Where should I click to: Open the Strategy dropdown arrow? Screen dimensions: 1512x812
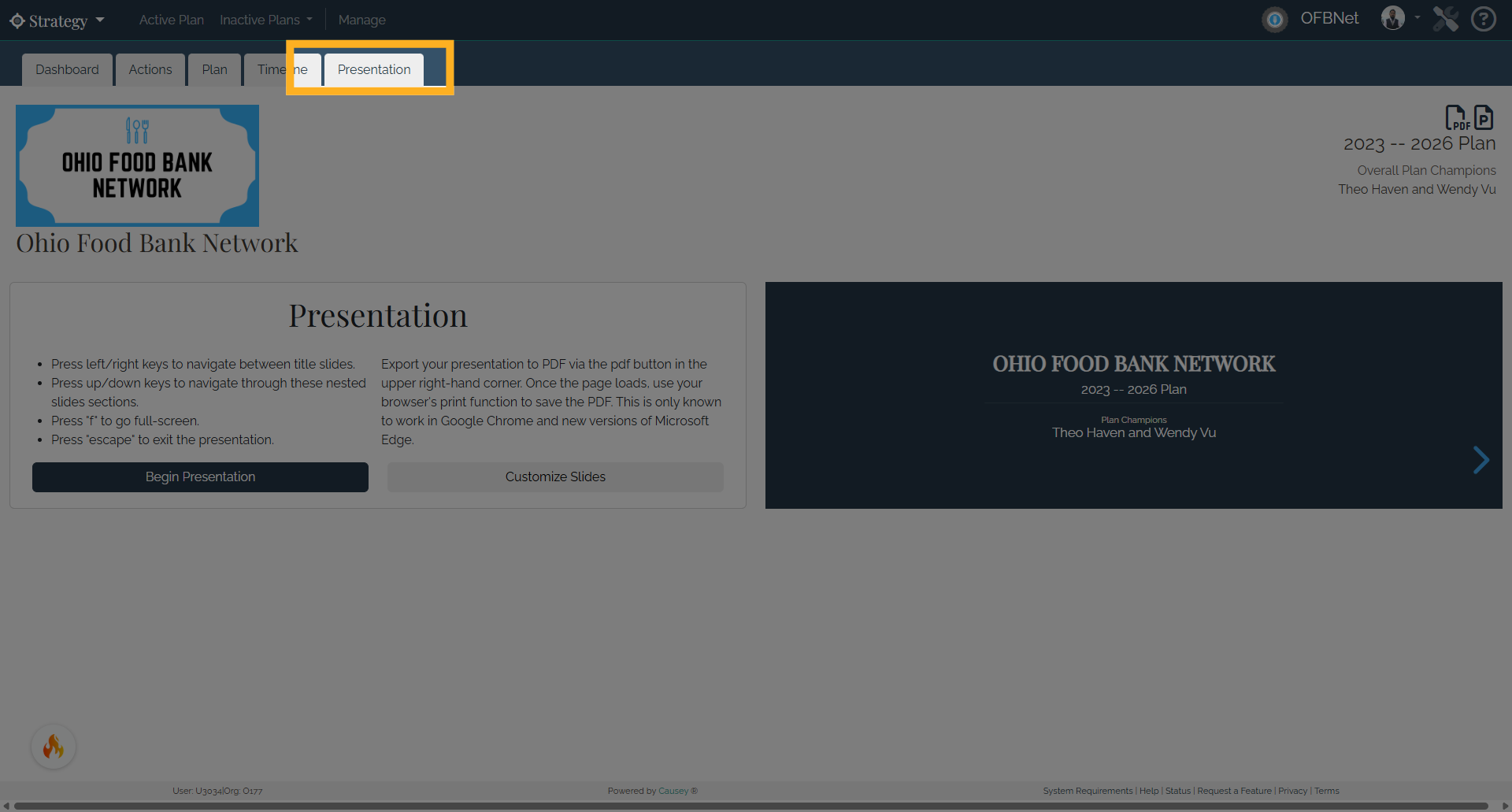[x=100, y=20]
